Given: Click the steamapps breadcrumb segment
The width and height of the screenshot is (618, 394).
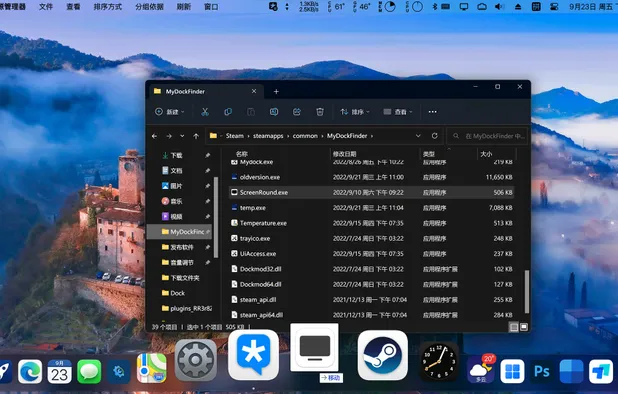Looking at the screenshot, I should pyautogui.click(x=268, y=136).
